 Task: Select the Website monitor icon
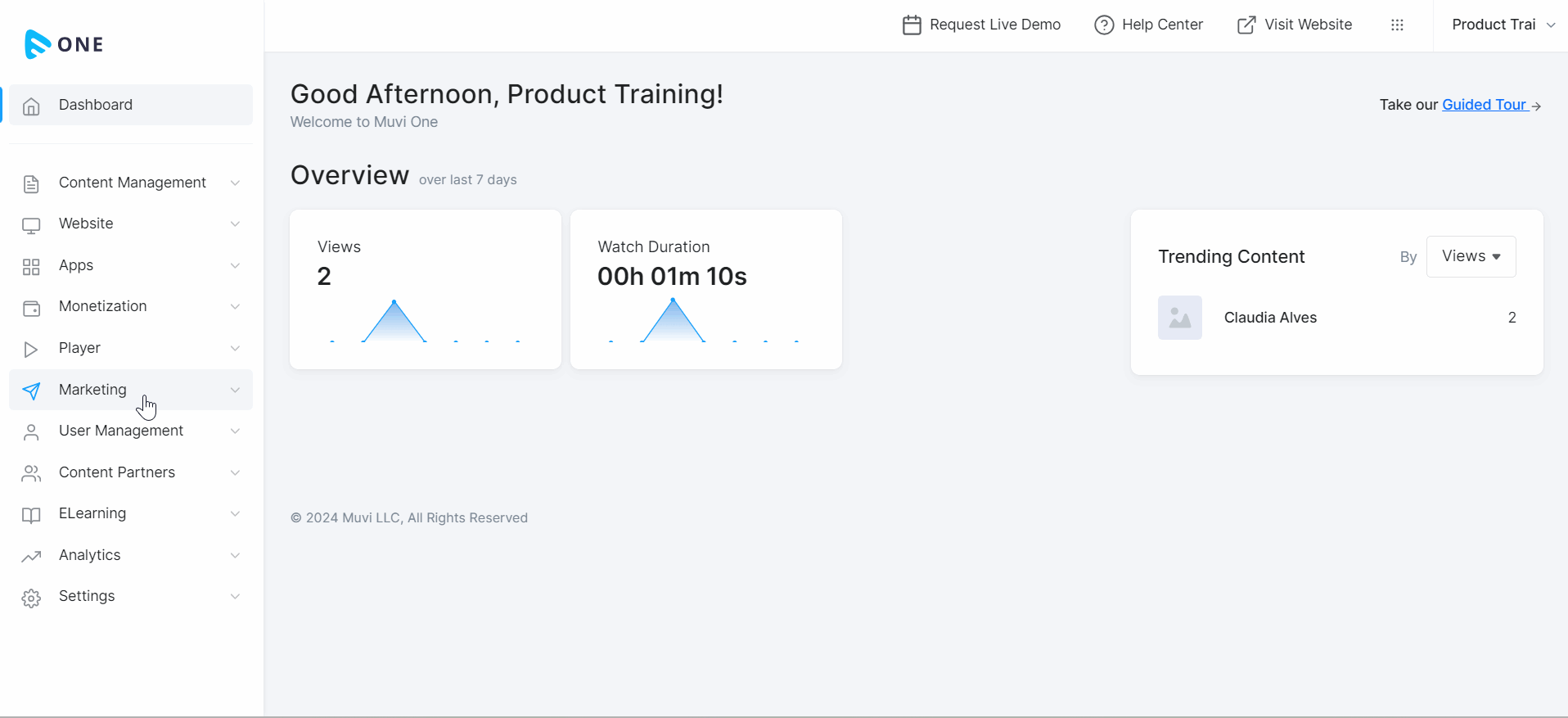click(31, 224)
